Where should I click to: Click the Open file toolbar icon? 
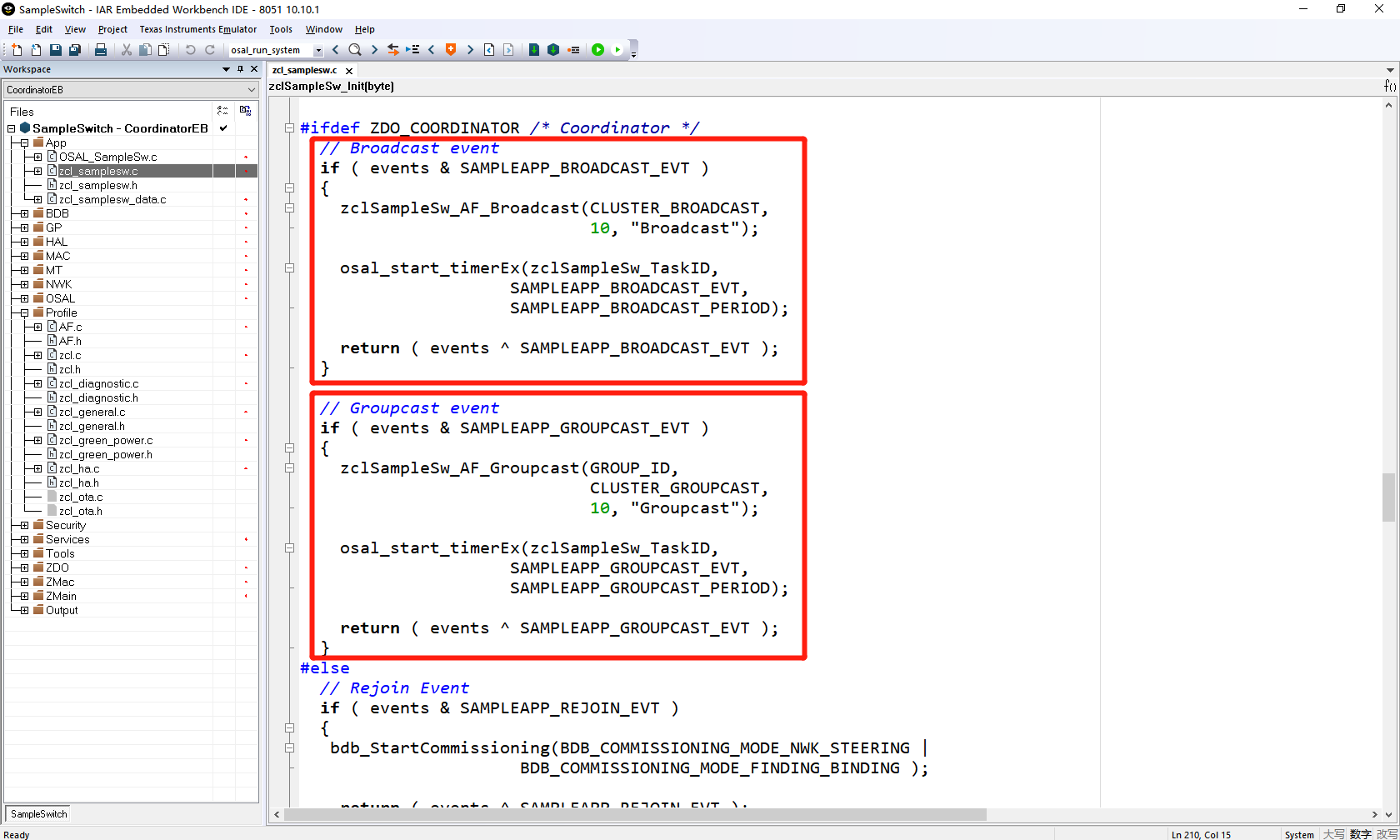tap(36, 50)
